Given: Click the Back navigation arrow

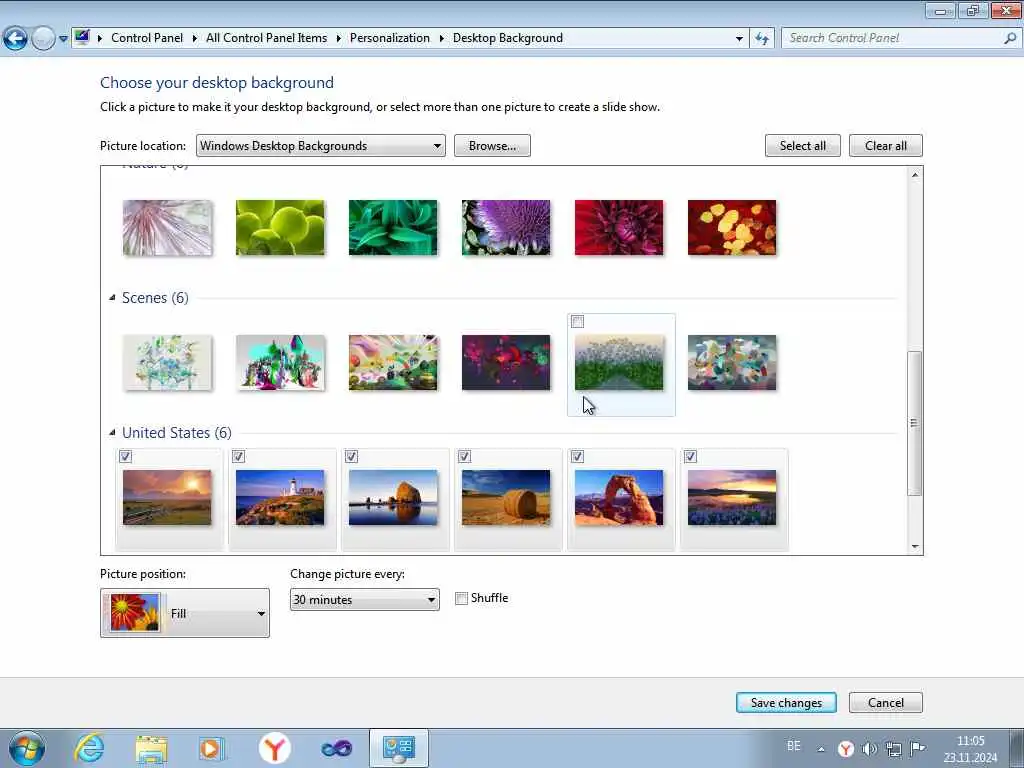Looking at the screenshot, I should 15,39.
